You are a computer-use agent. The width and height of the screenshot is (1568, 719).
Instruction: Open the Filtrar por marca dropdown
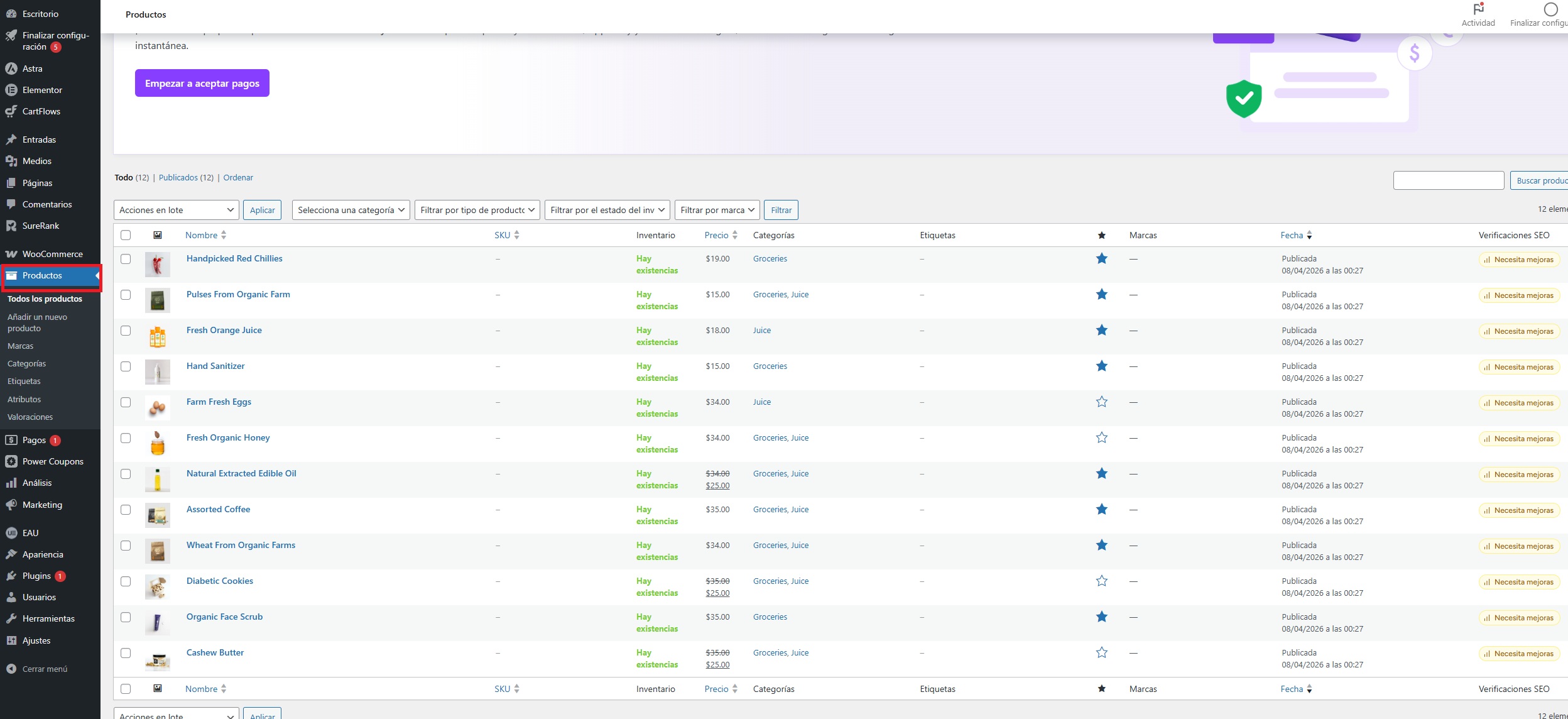click(717, 210)
